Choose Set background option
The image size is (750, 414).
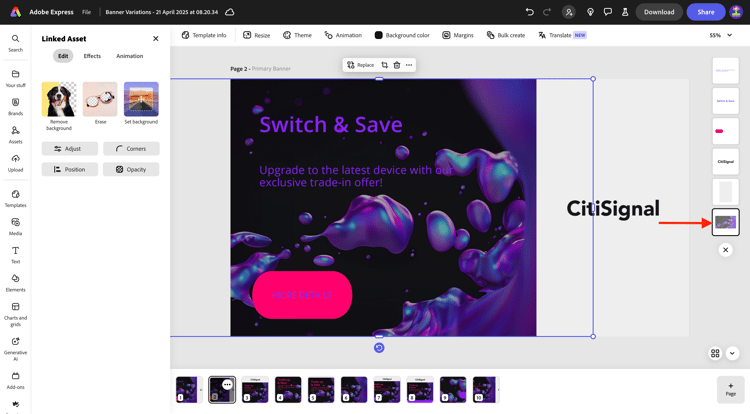(141, 103)
